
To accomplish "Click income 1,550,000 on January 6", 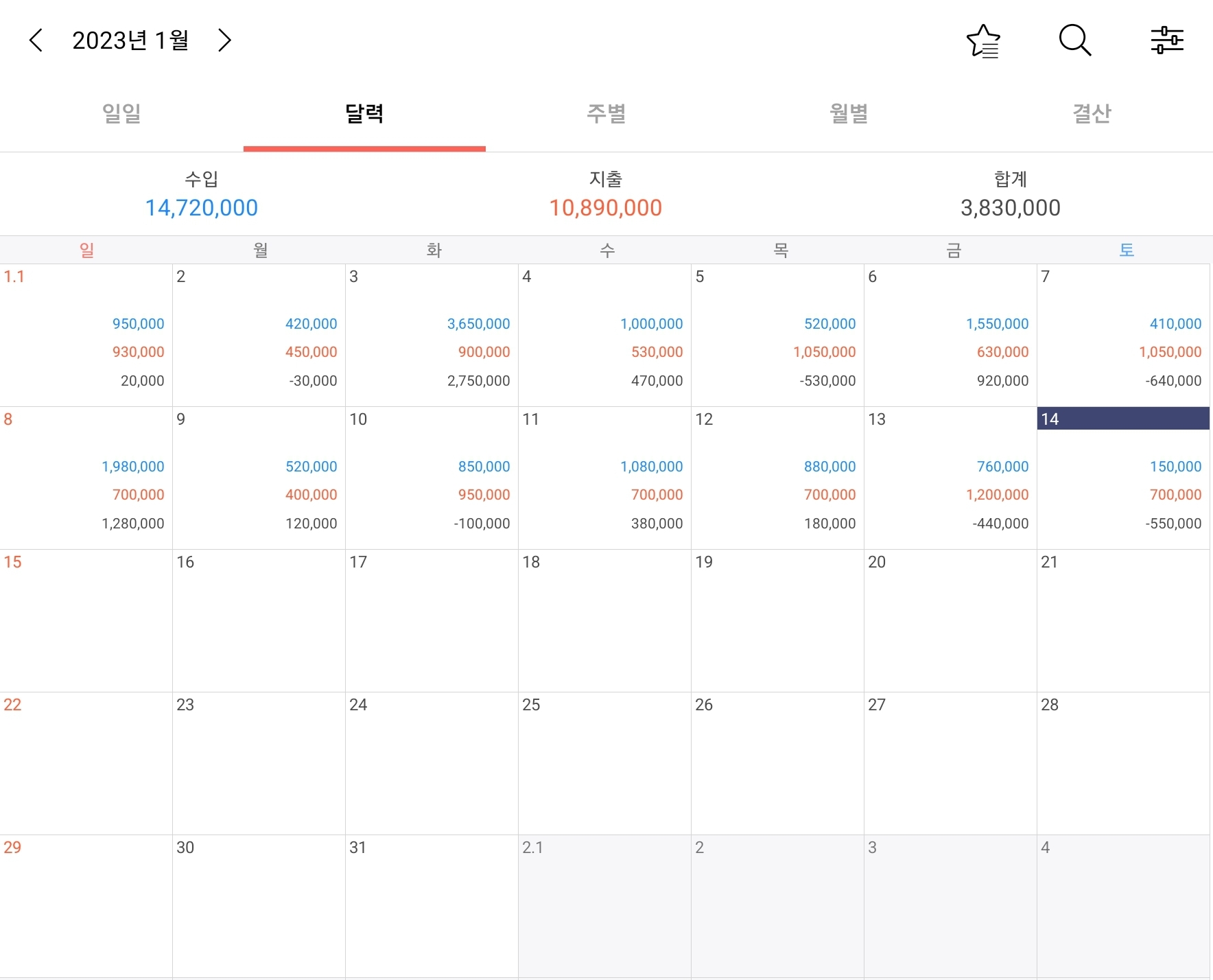I will 998,324.
